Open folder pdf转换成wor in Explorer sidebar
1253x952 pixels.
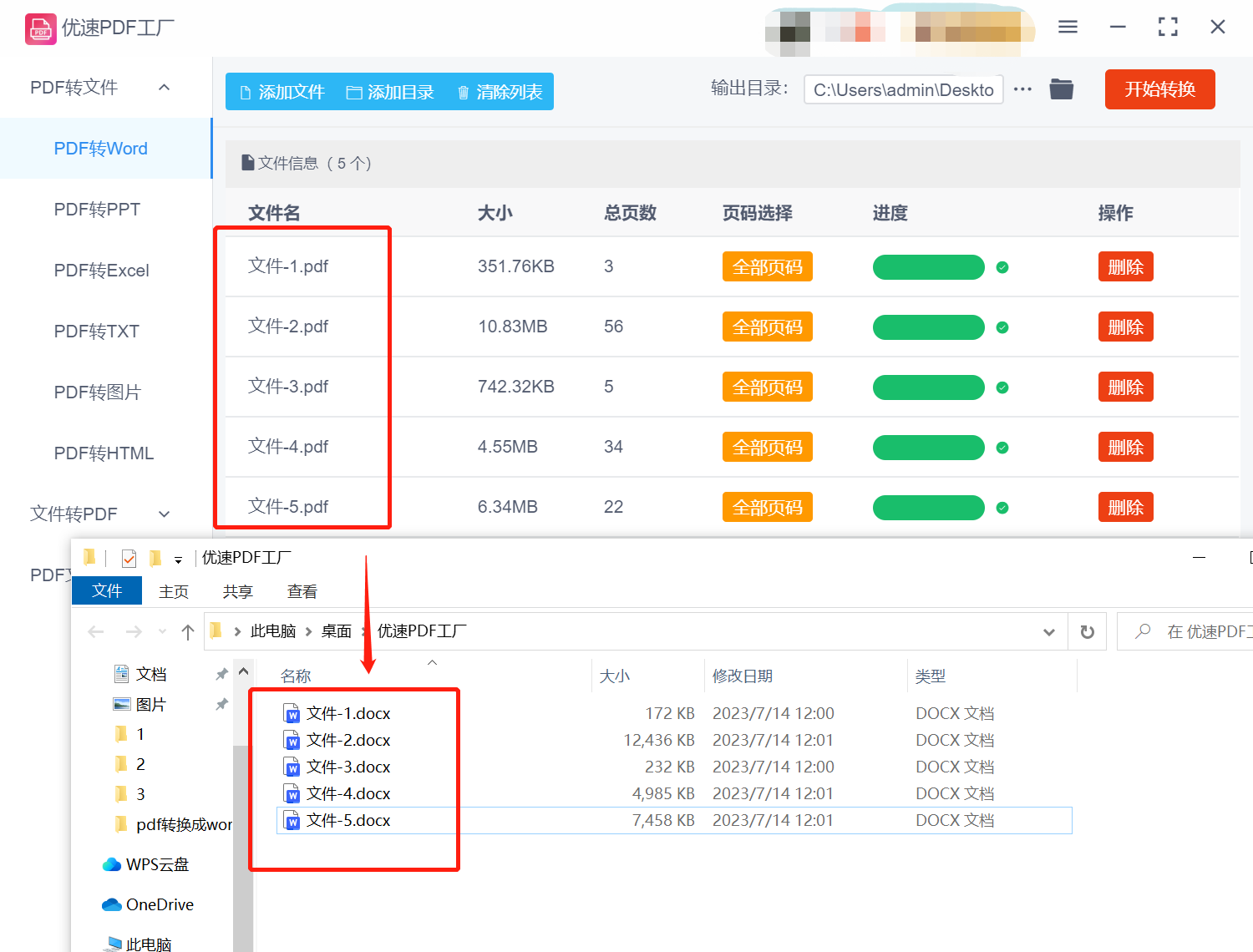174,824
